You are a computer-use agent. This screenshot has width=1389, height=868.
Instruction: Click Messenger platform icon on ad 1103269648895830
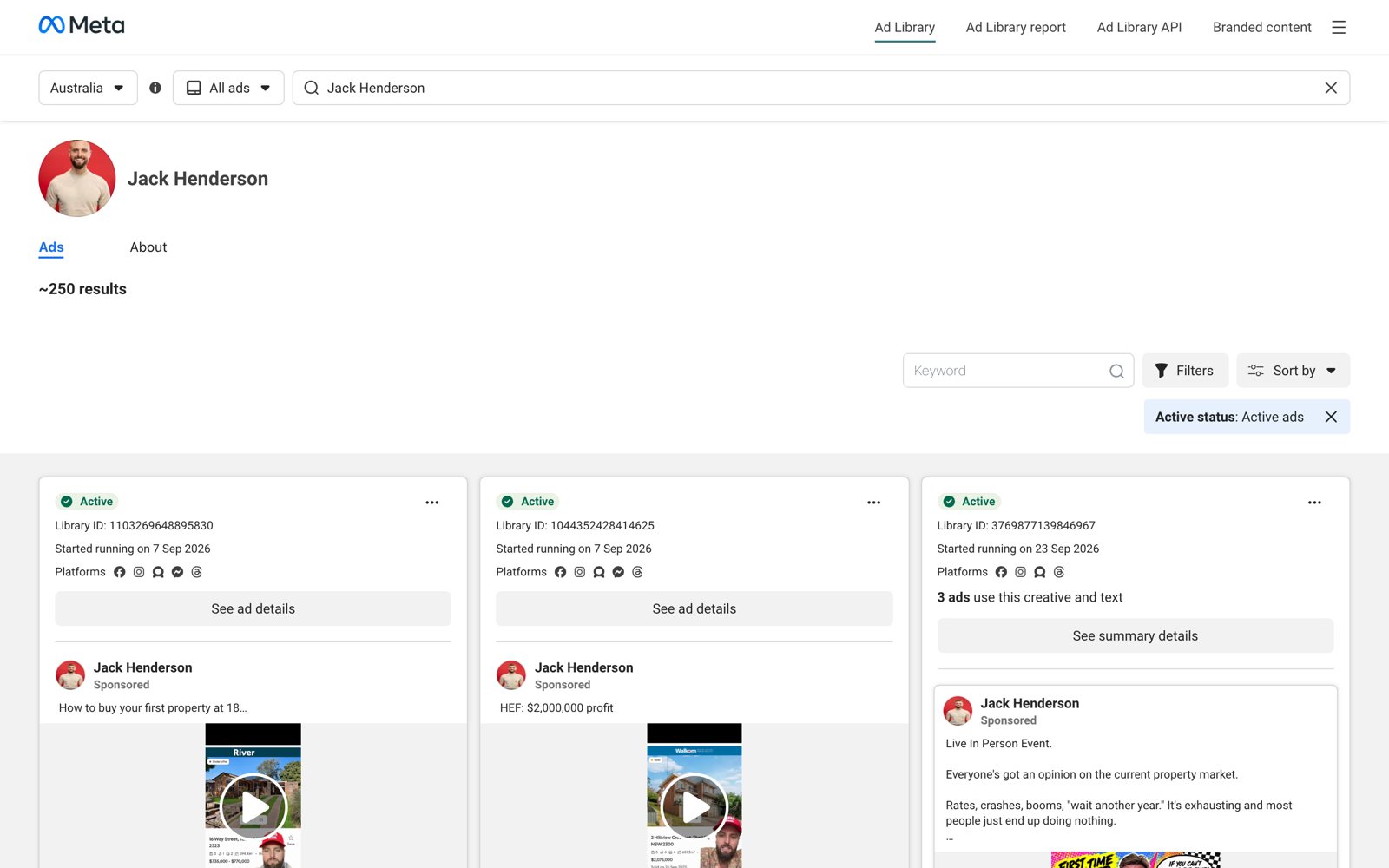pos(177,572)
